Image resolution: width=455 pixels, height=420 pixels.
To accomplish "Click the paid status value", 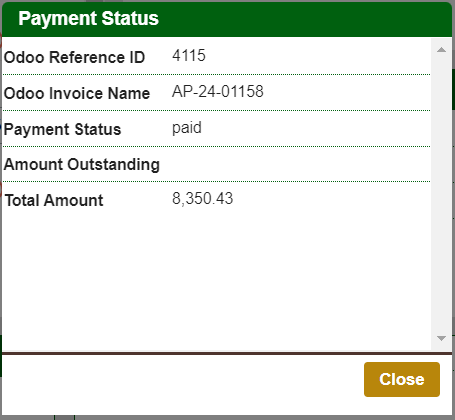I will [187, 128].
